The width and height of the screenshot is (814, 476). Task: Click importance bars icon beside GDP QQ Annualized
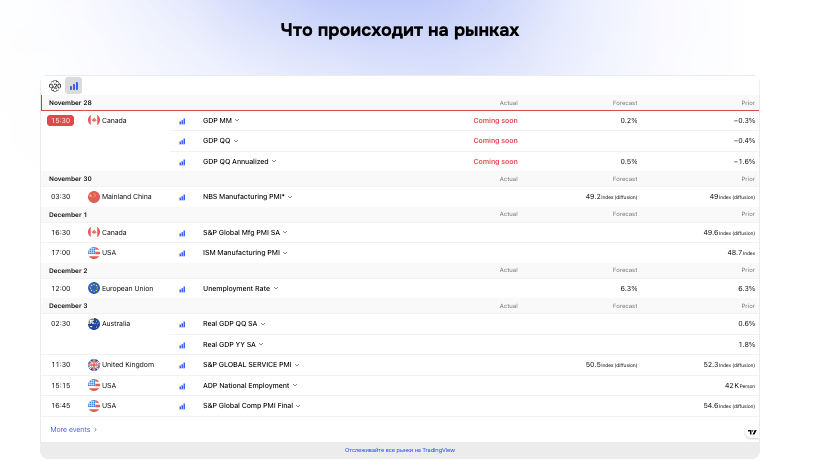coord(182,162)
